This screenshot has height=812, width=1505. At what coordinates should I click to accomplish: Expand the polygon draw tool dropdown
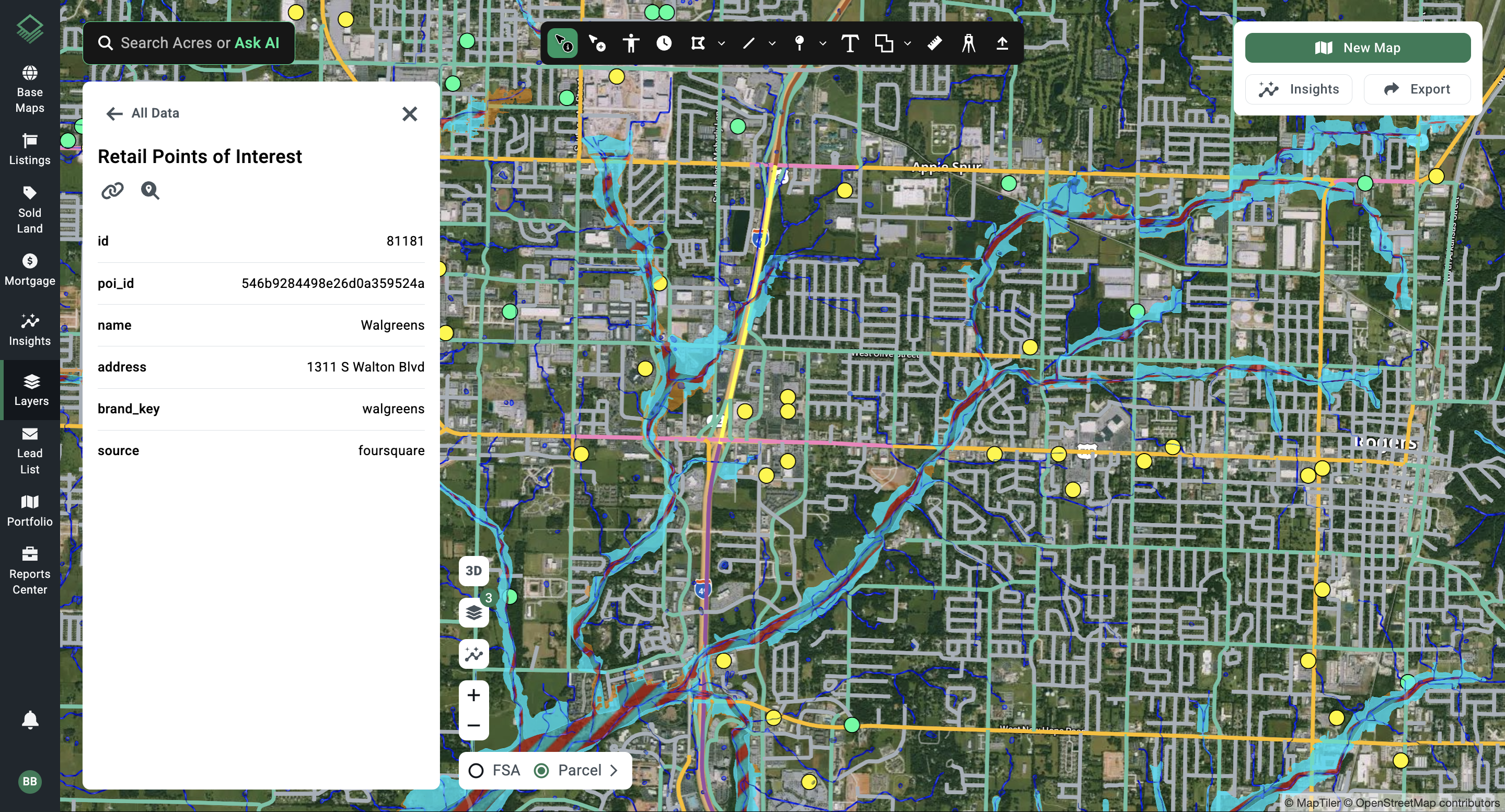722,43
